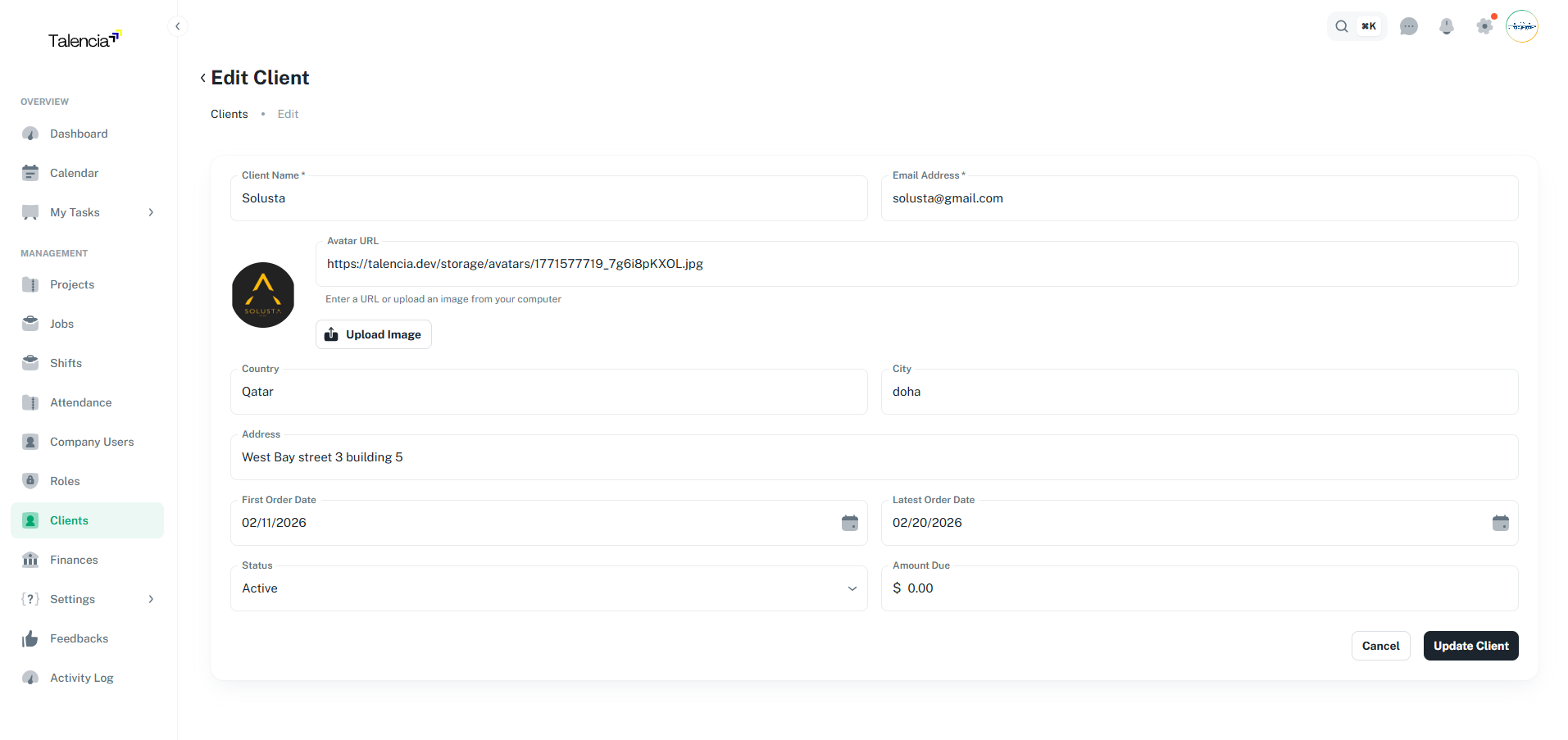Open the Finances section
This screenshot has height=740, width=1568.
[x=74, y=559]
